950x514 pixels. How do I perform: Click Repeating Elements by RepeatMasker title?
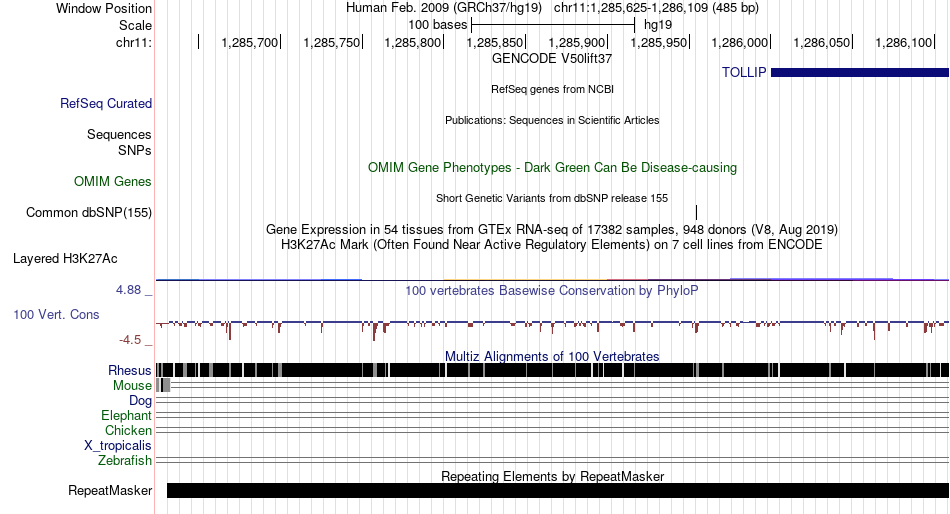click(552, 476)
